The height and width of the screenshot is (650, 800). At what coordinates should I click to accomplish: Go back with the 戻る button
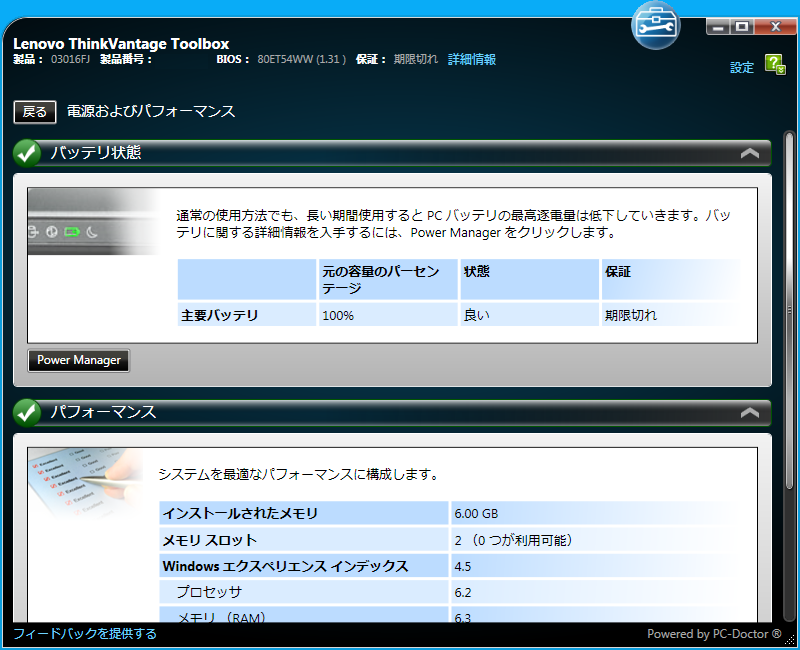[35, 112]
